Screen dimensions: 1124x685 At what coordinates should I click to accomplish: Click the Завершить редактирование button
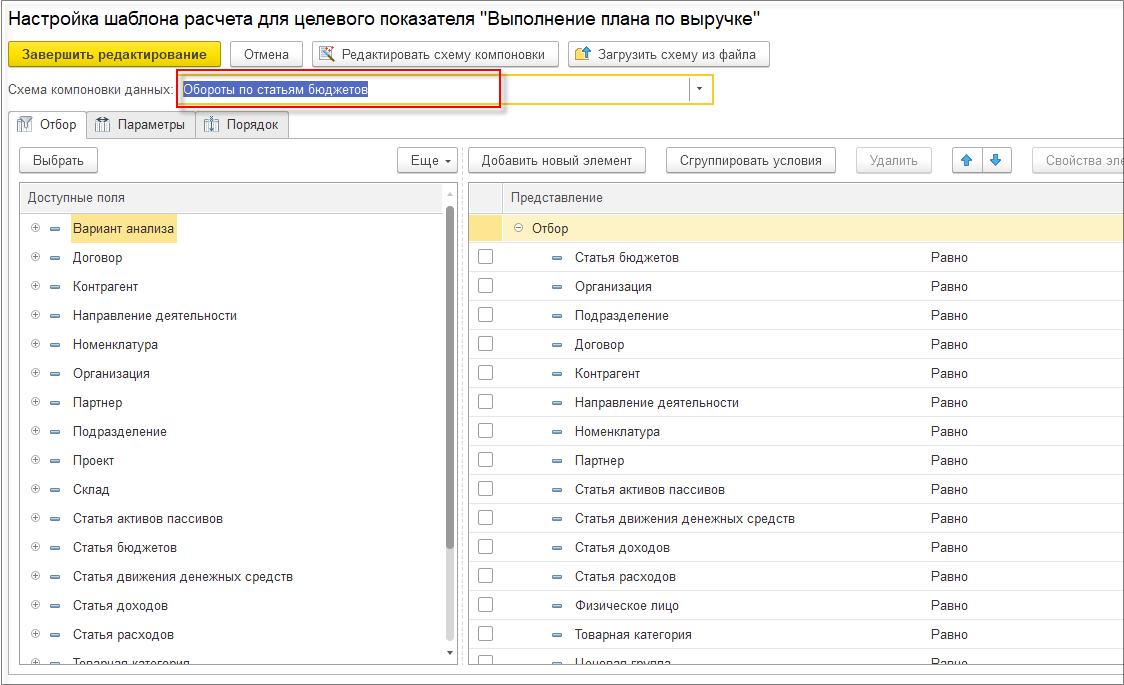pyautogui.click(x=115, y=54)
